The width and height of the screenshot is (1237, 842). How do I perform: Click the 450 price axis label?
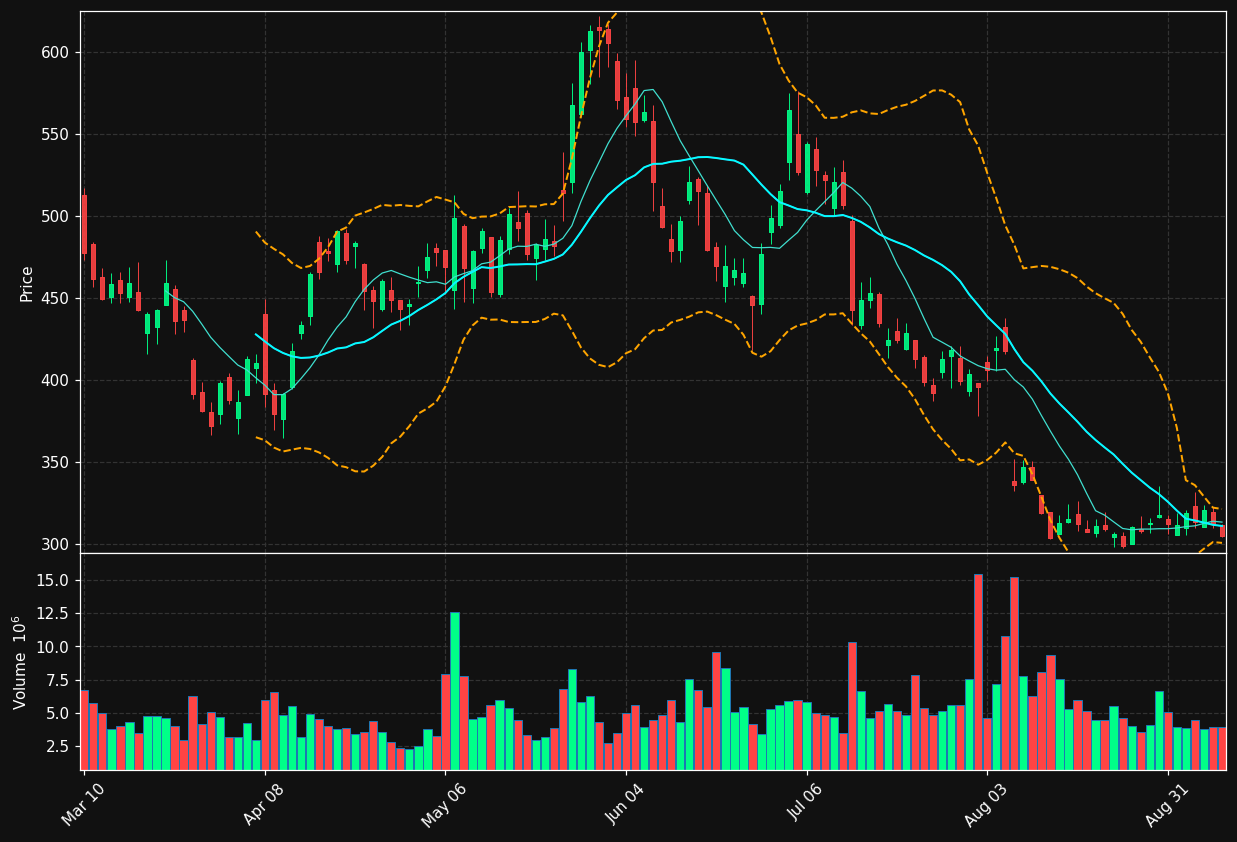tap(56, 298)
